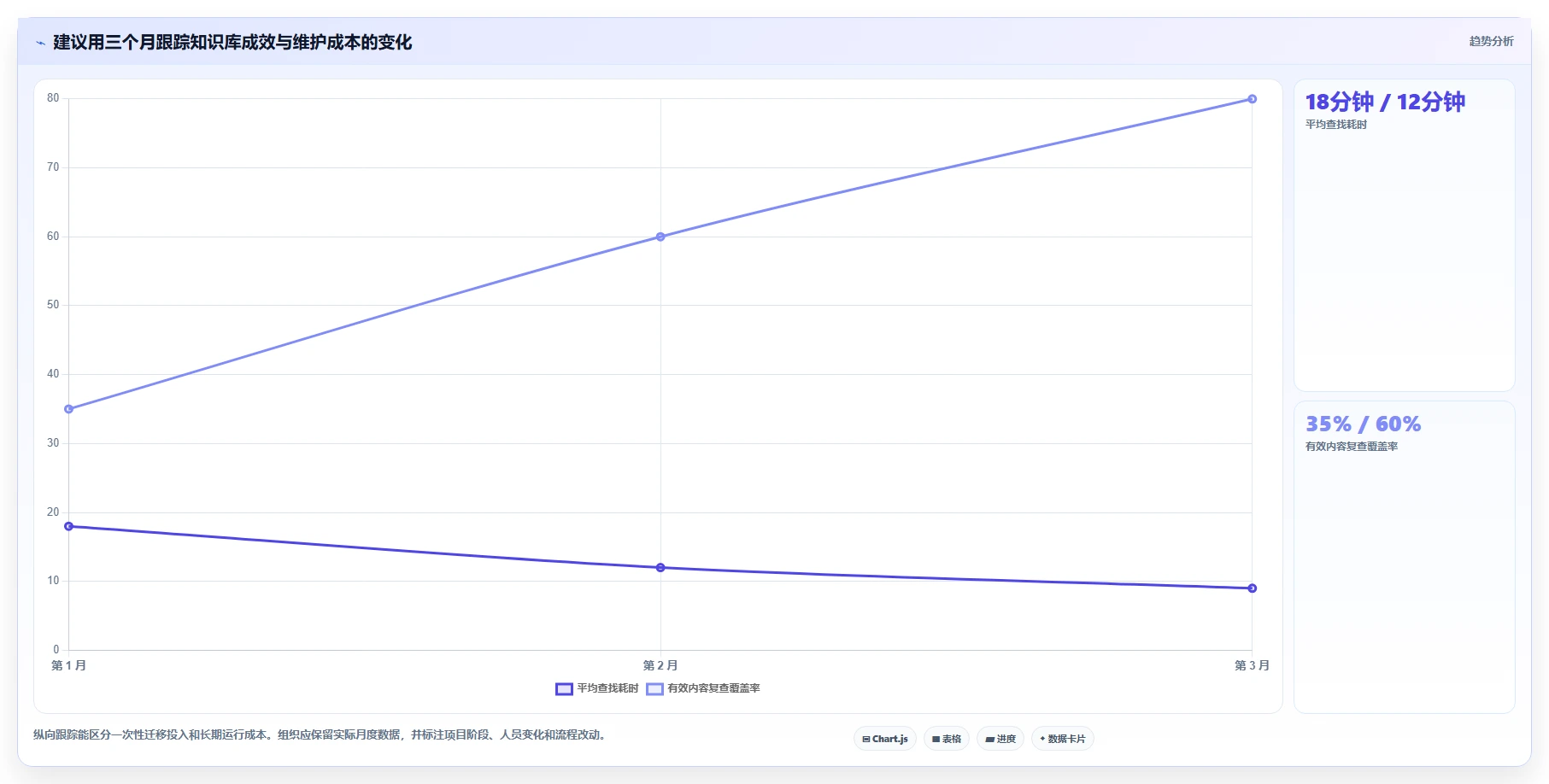Click the 平均查找耗时 stat card caption
Screen dimensions: 1549x784
(1336, 125)
